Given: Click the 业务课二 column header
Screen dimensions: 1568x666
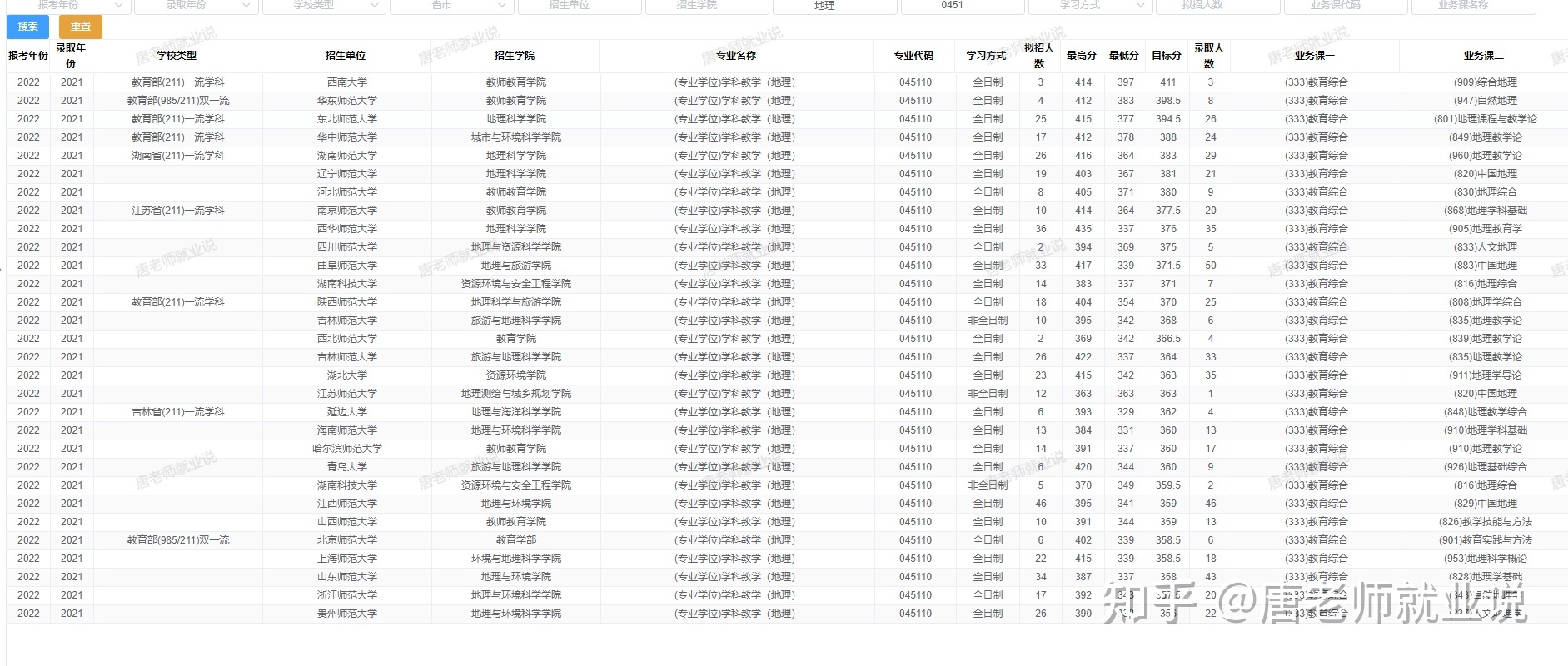Looking at the screenshot, I should click(1484, 56).
